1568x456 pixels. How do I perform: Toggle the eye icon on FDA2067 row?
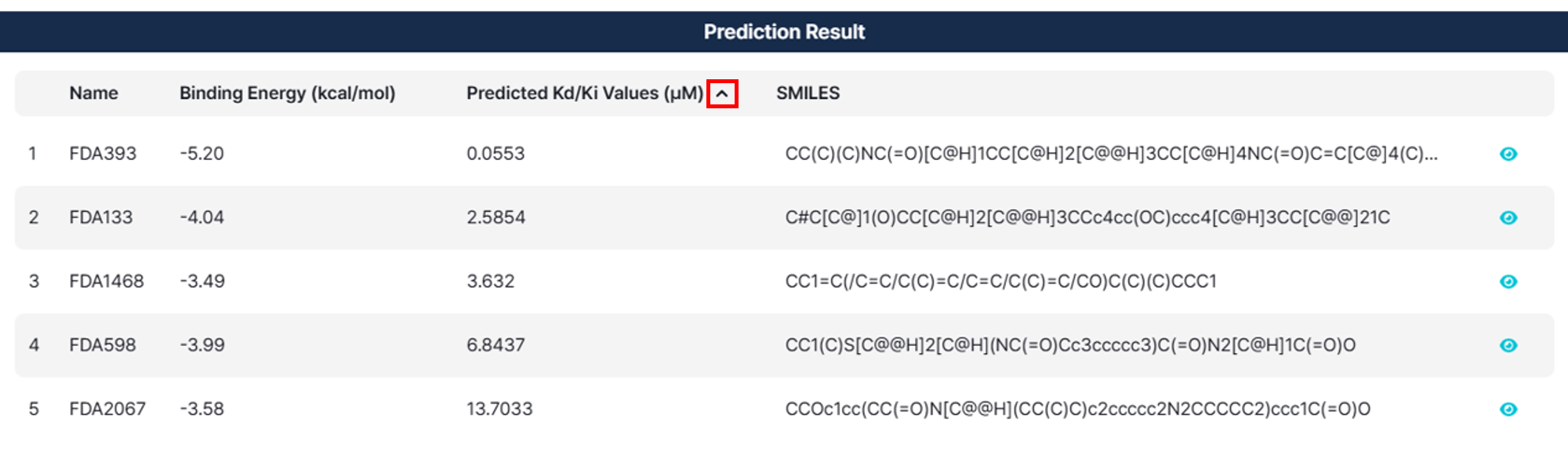[1508, 409]
